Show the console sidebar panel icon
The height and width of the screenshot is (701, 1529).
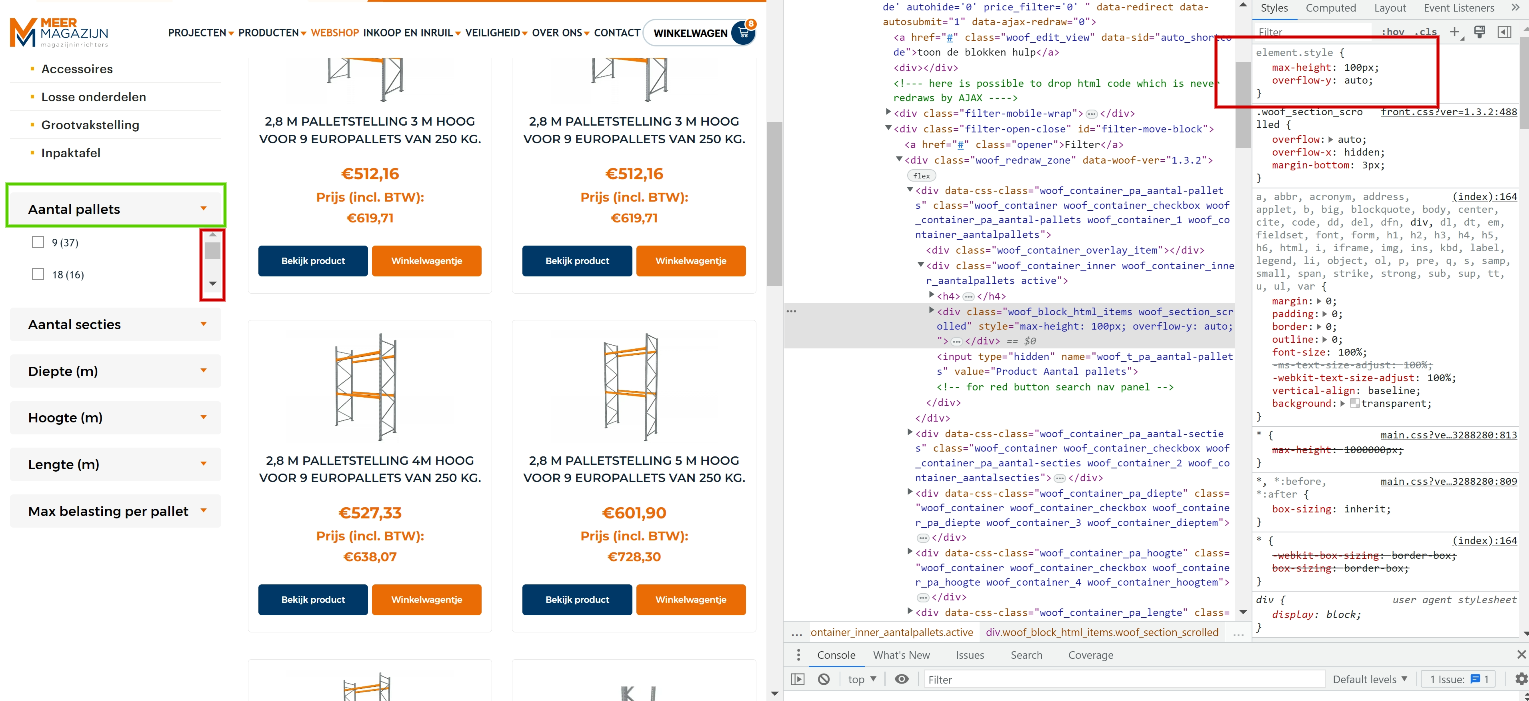pos(798,679)
